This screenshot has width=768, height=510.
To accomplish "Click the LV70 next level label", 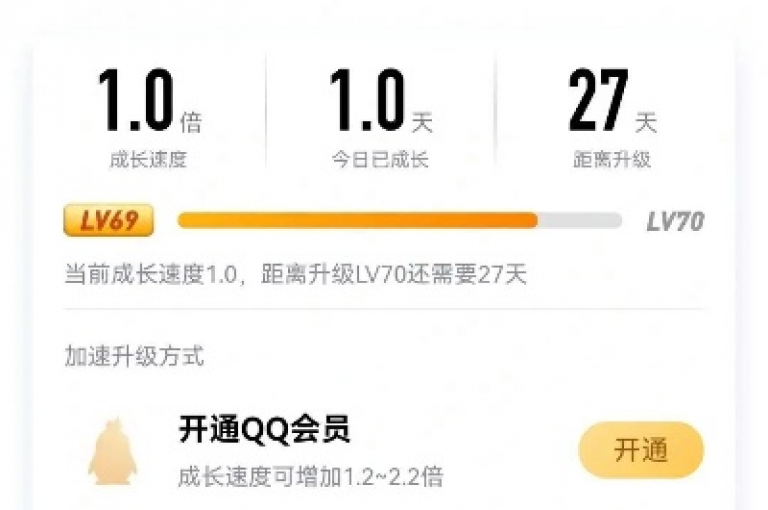I will [x=675, y=221].
